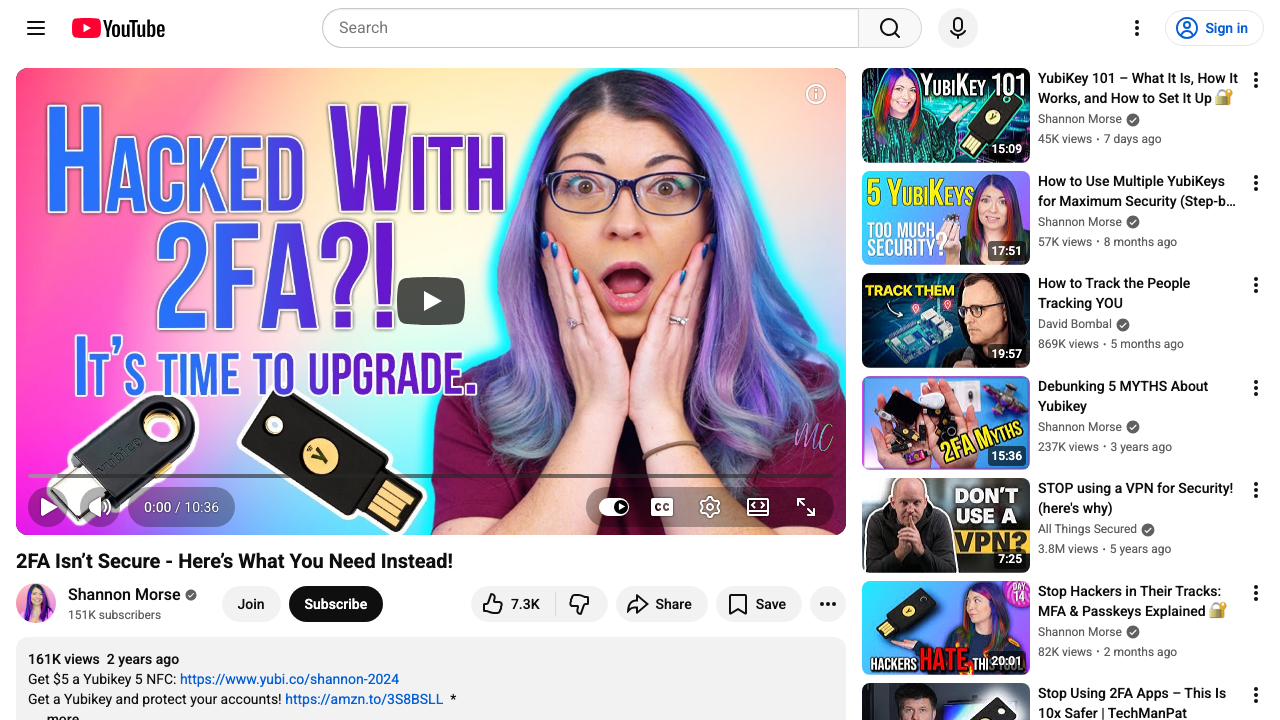Open 'Stop Using 2FA Apps' title
The image size is (1280, 720).
[x=1132, y=703]
